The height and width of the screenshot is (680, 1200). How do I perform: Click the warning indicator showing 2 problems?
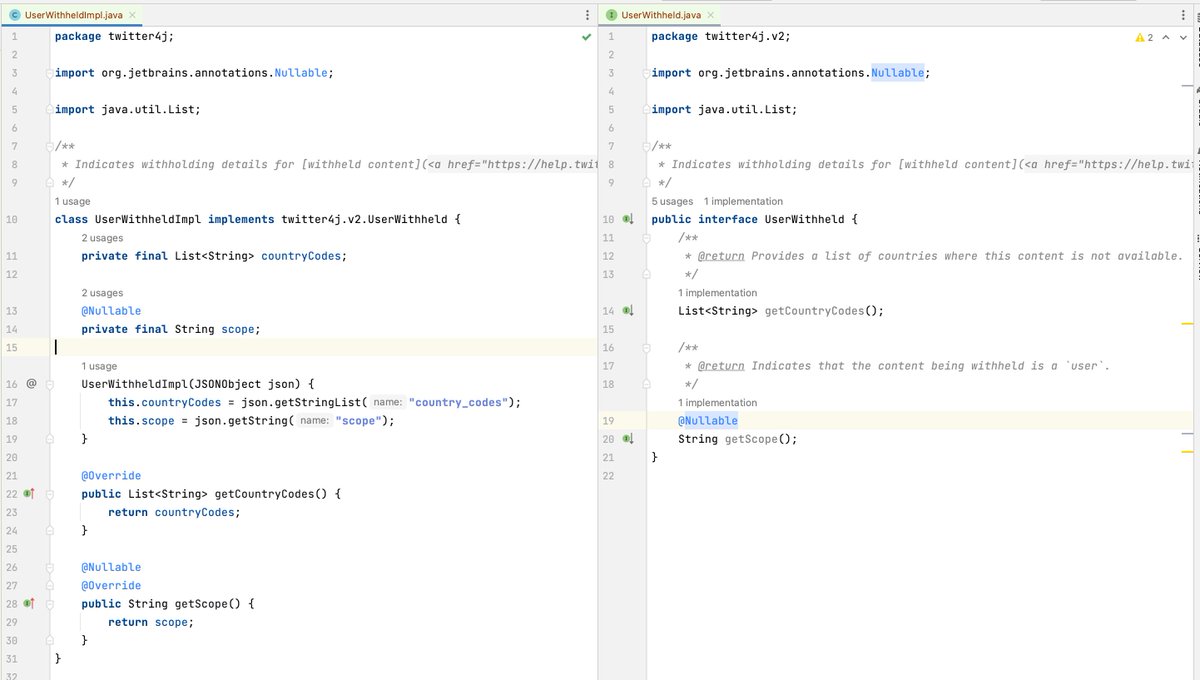pyautogui.click(x=1144, y=37)
